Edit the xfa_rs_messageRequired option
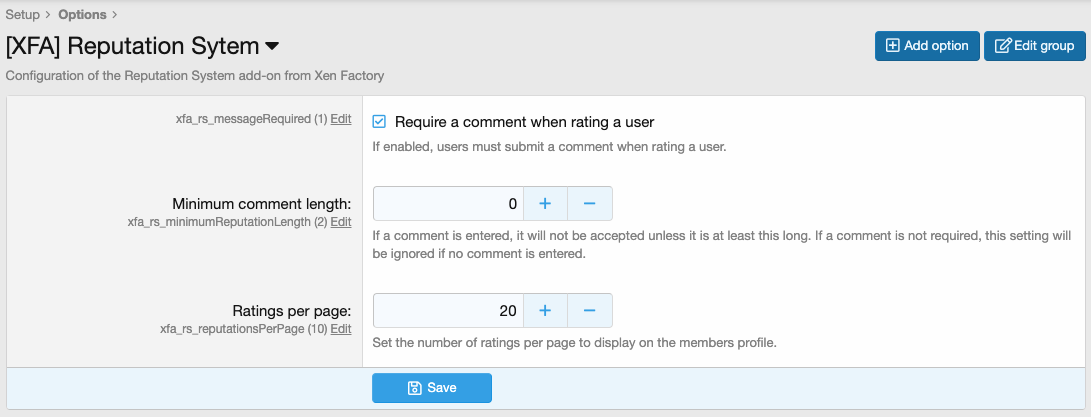The image size is (1091, 417). [341, 119]
